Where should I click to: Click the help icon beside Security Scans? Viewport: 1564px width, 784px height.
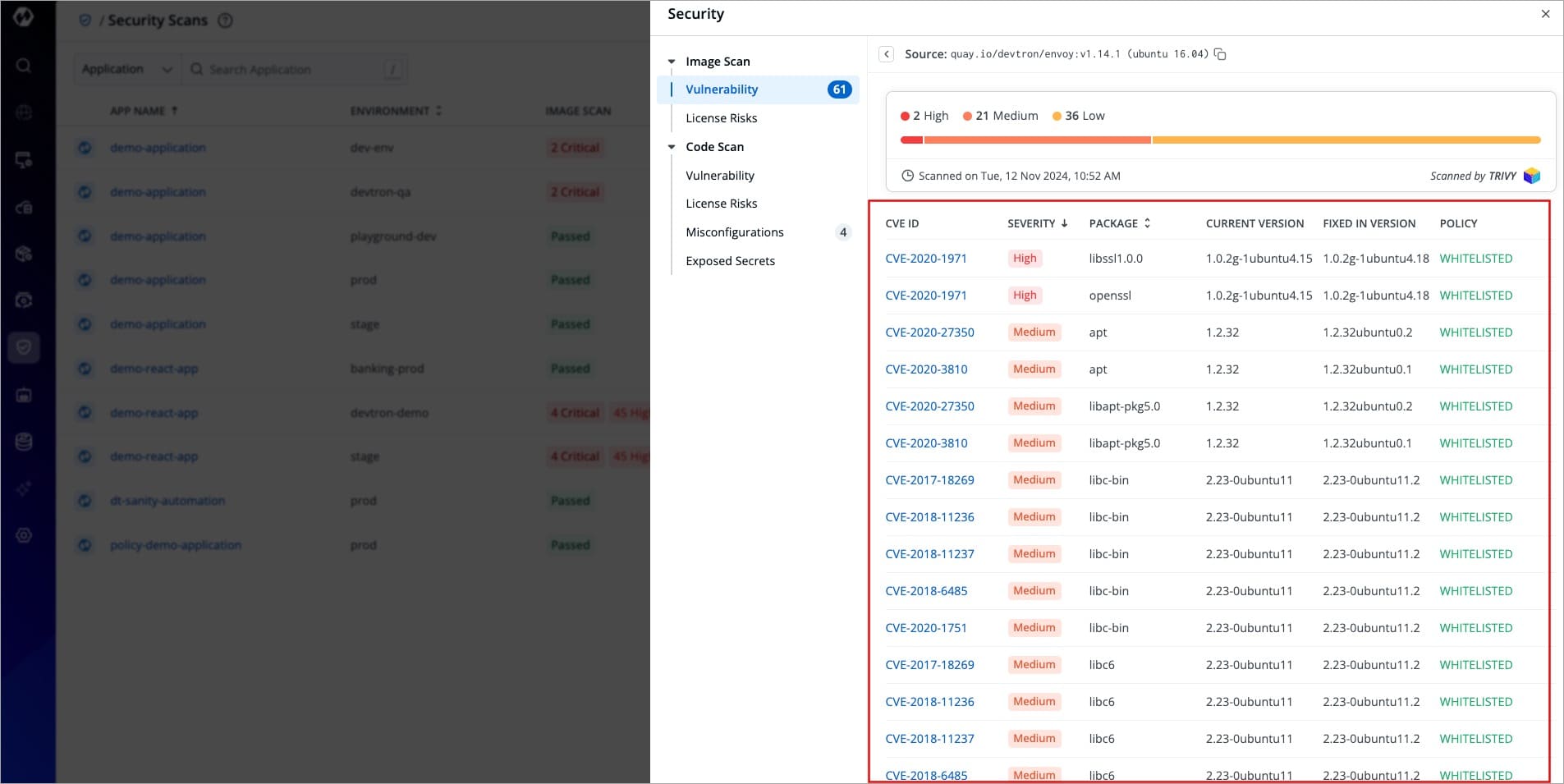coord(225,21)
